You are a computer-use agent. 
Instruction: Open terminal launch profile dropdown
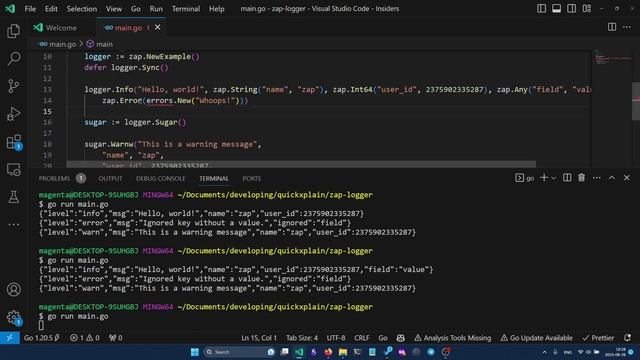[x=553, y=178]
